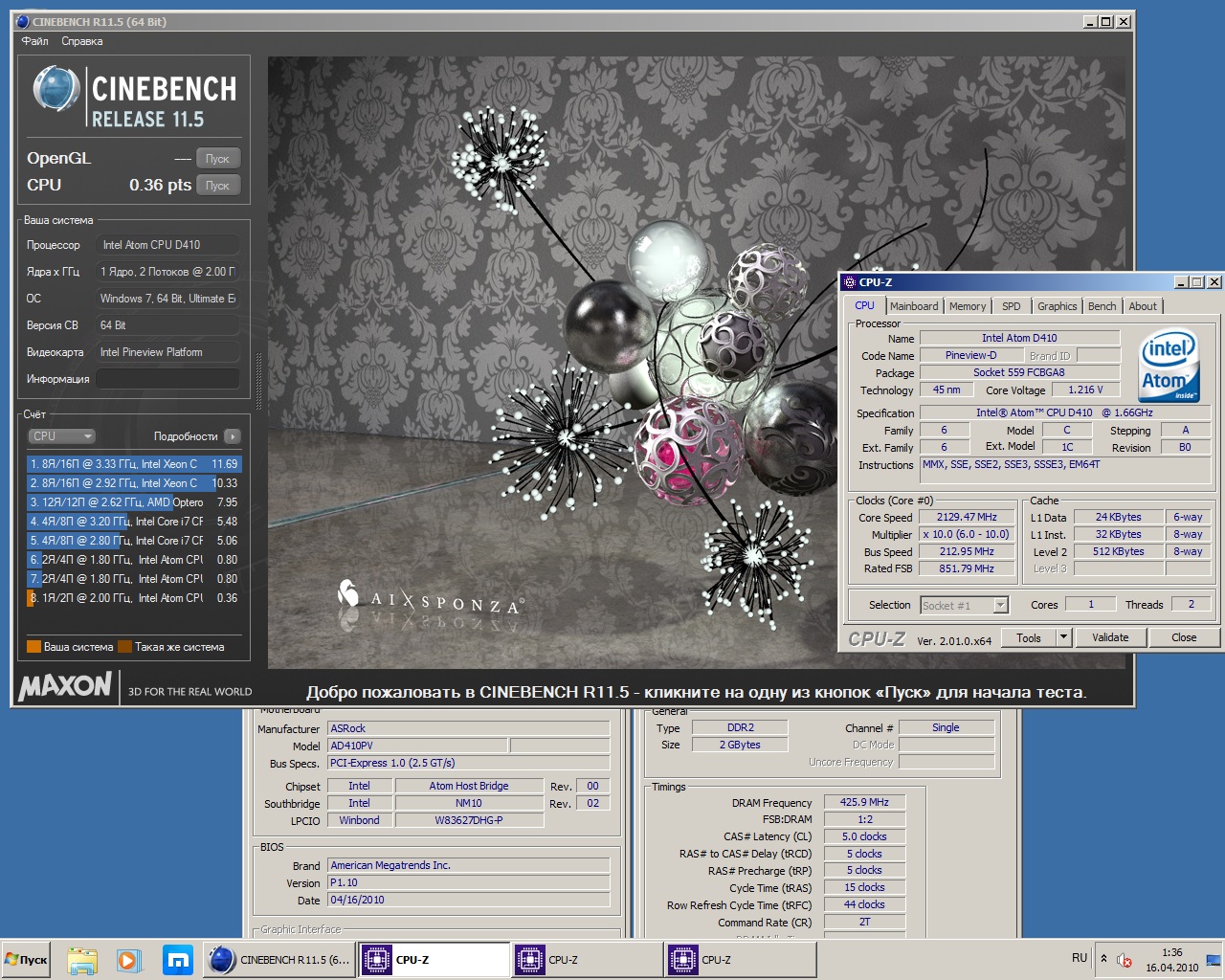
Task: Click Rated FSB value 851.79 MHz
Action: (x=967, y=568)
